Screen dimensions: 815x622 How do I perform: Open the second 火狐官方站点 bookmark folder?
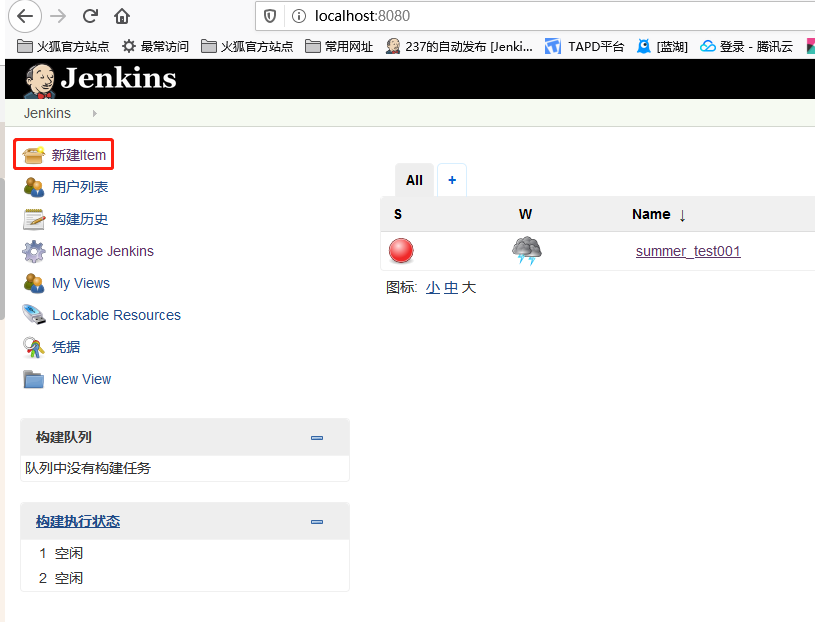coord(247,47)
